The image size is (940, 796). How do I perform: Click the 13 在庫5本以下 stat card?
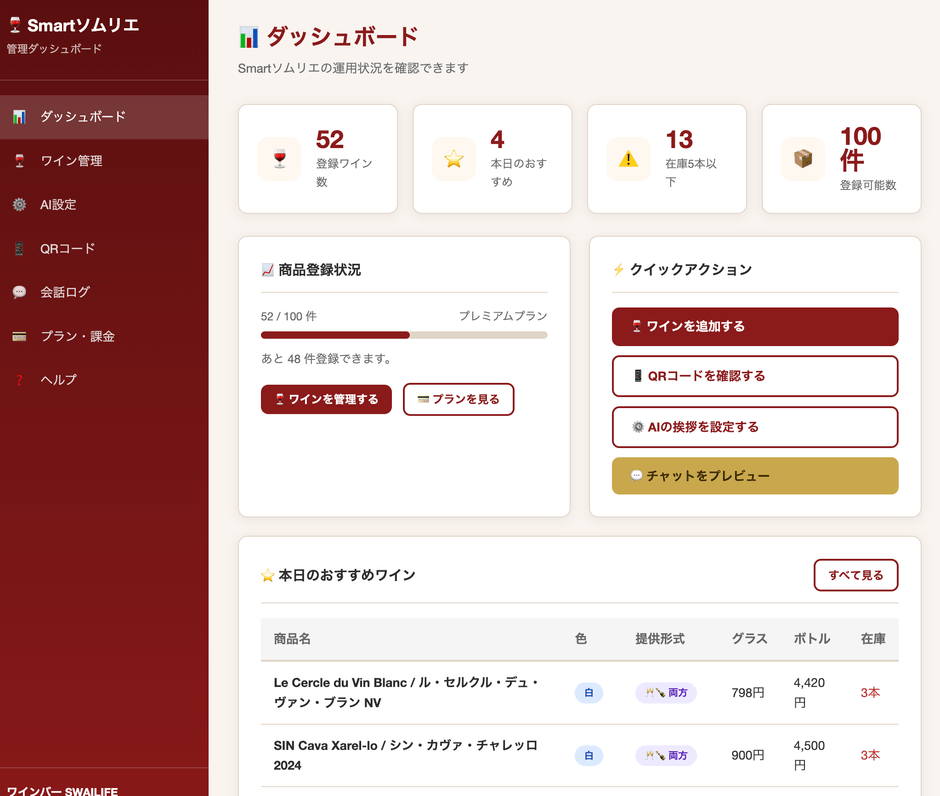point(667,159)
